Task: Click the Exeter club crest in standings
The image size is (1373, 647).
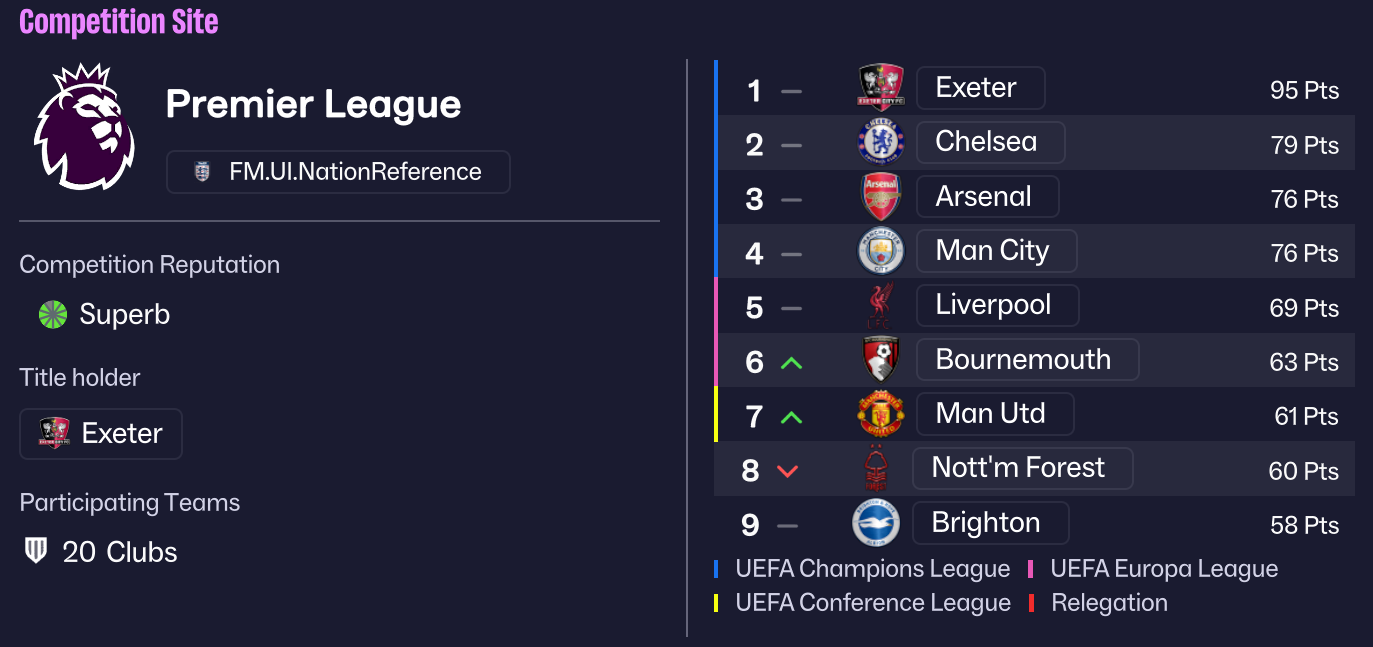Action: (x=881, y=88)
